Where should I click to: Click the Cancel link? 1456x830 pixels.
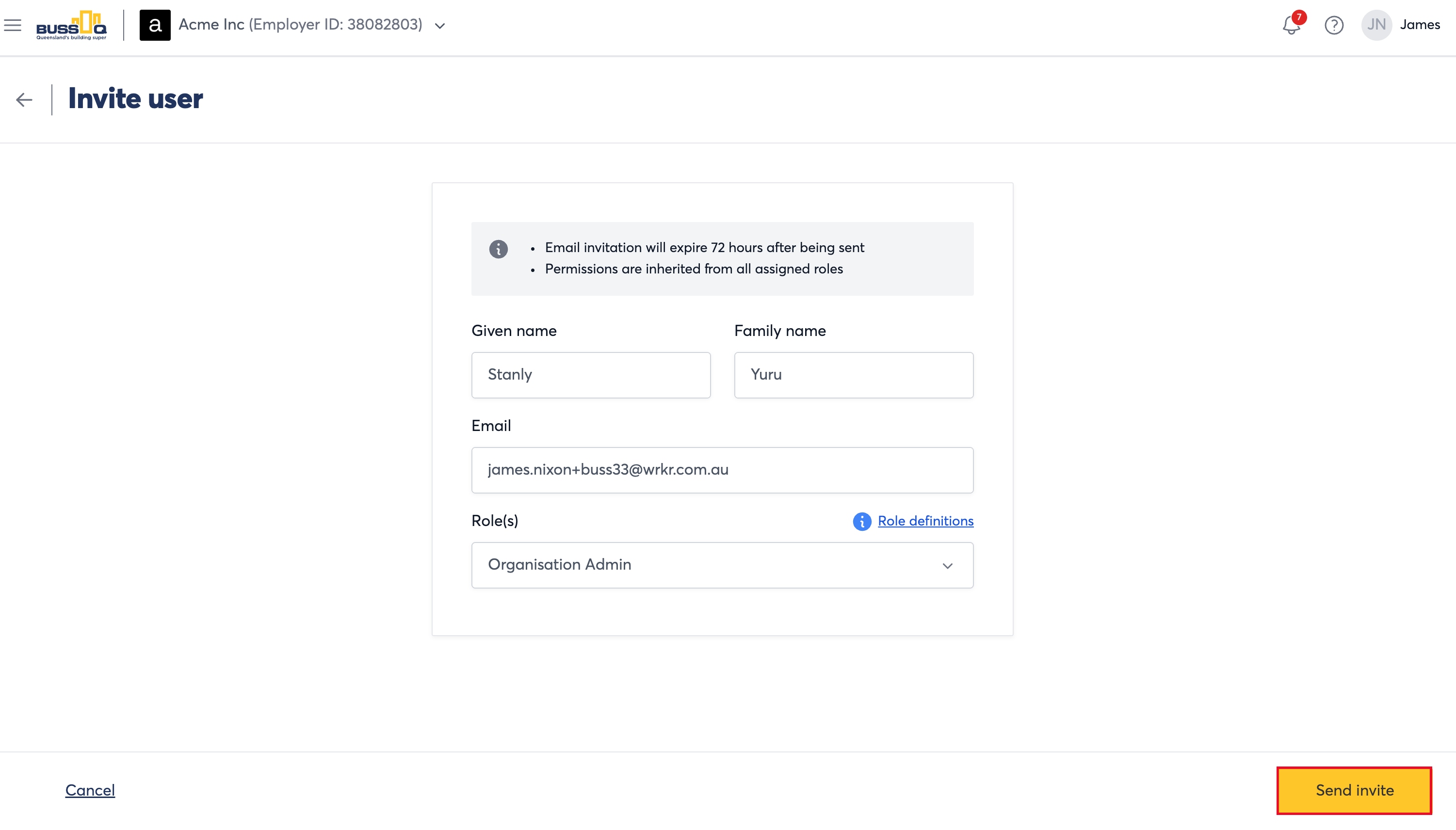click(x=90, y=790)
